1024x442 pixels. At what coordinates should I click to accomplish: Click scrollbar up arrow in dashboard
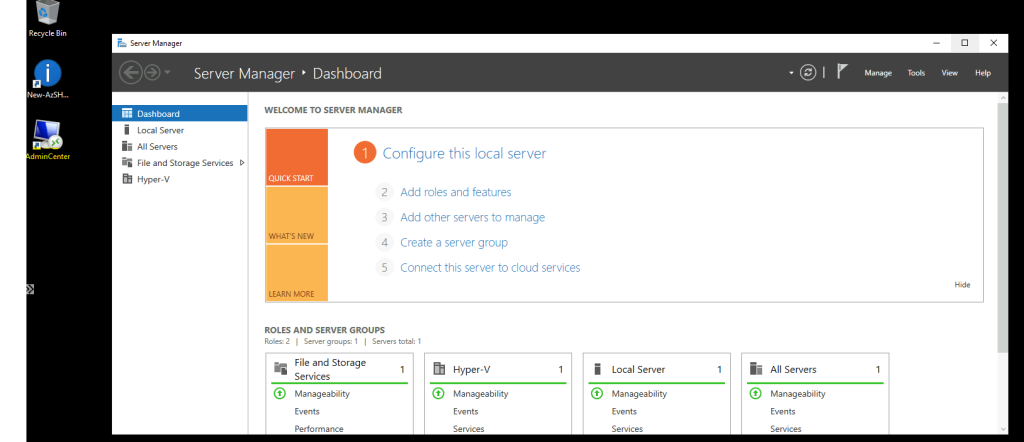[1004, 97]
